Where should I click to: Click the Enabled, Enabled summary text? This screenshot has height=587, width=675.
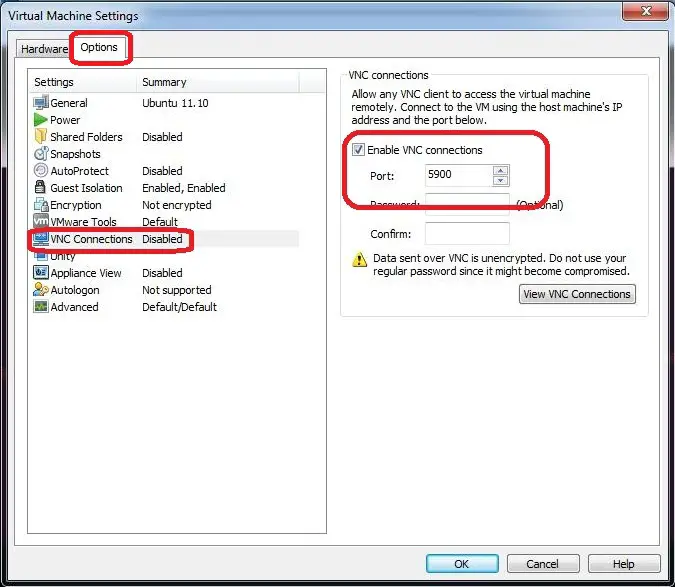pos(184,188)
